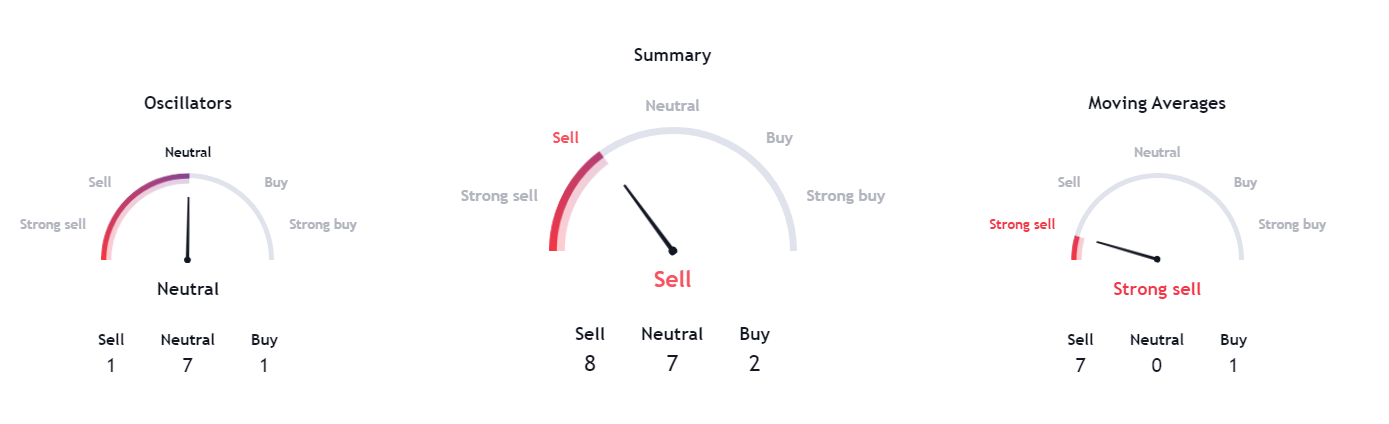
Task: Click the bold Neutral result under Oscillators gauge
Action: click(188, 289)
